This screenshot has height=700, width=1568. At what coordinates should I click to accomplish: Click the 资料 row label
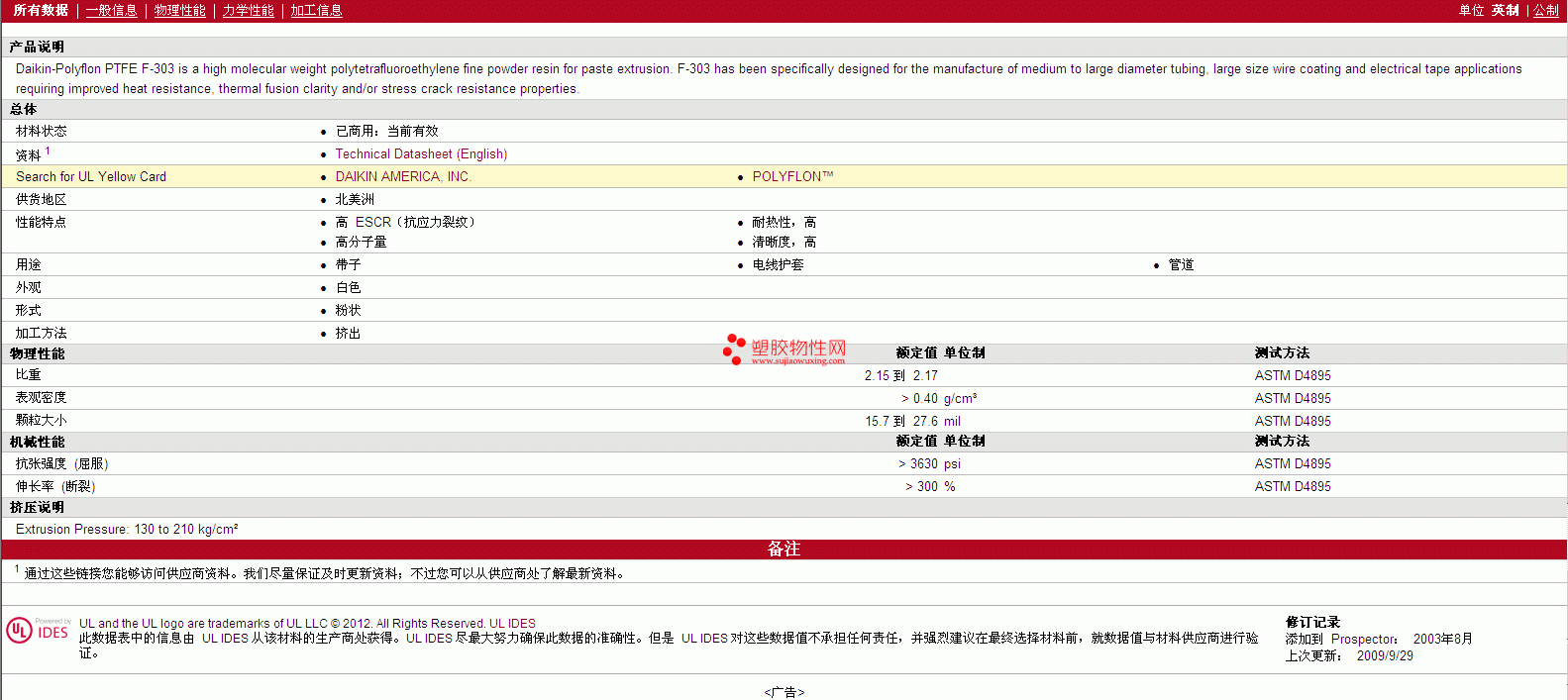(28, 154)
